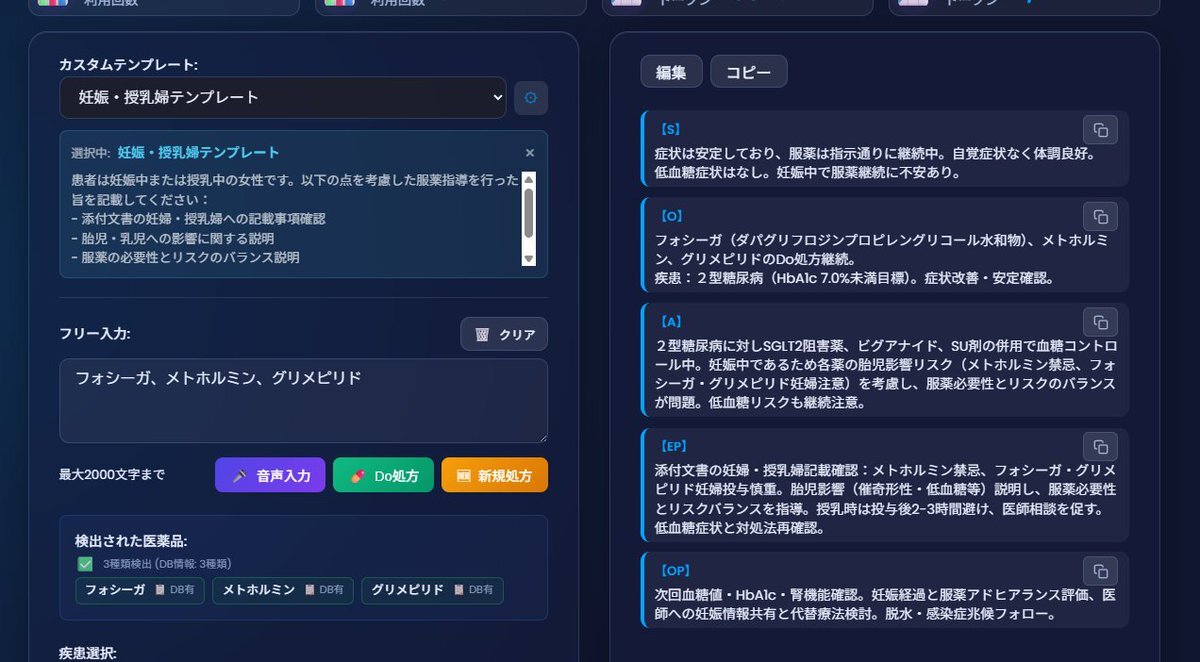This screenshot has width=1200, height=662.
Task: Click the template description scrollbar up arrow
Action: (x=529, y=179)
